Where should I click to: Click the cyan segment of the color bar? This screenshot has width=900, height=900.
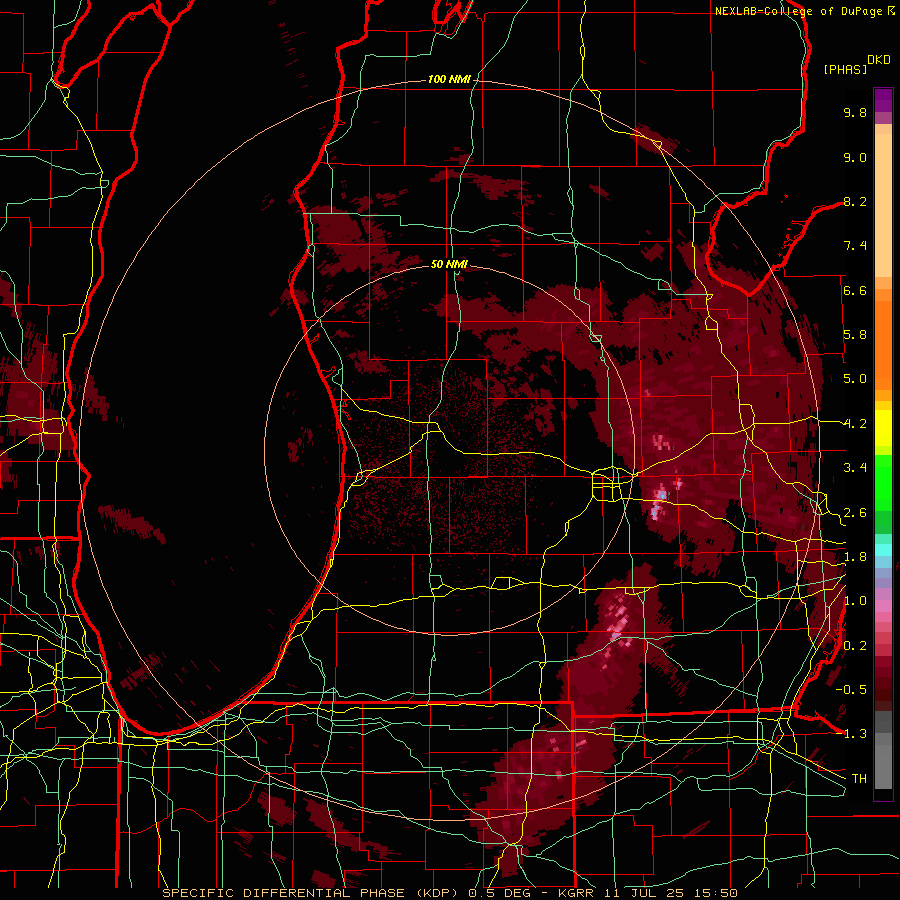click(x=883, y=550)
